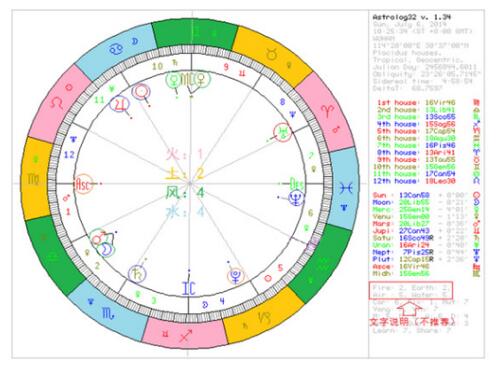The width and height of the screenshot is (504, 370).
Task: Click the yellow Virgo segment of the zodiac ring
Action: tap(37, 179)
